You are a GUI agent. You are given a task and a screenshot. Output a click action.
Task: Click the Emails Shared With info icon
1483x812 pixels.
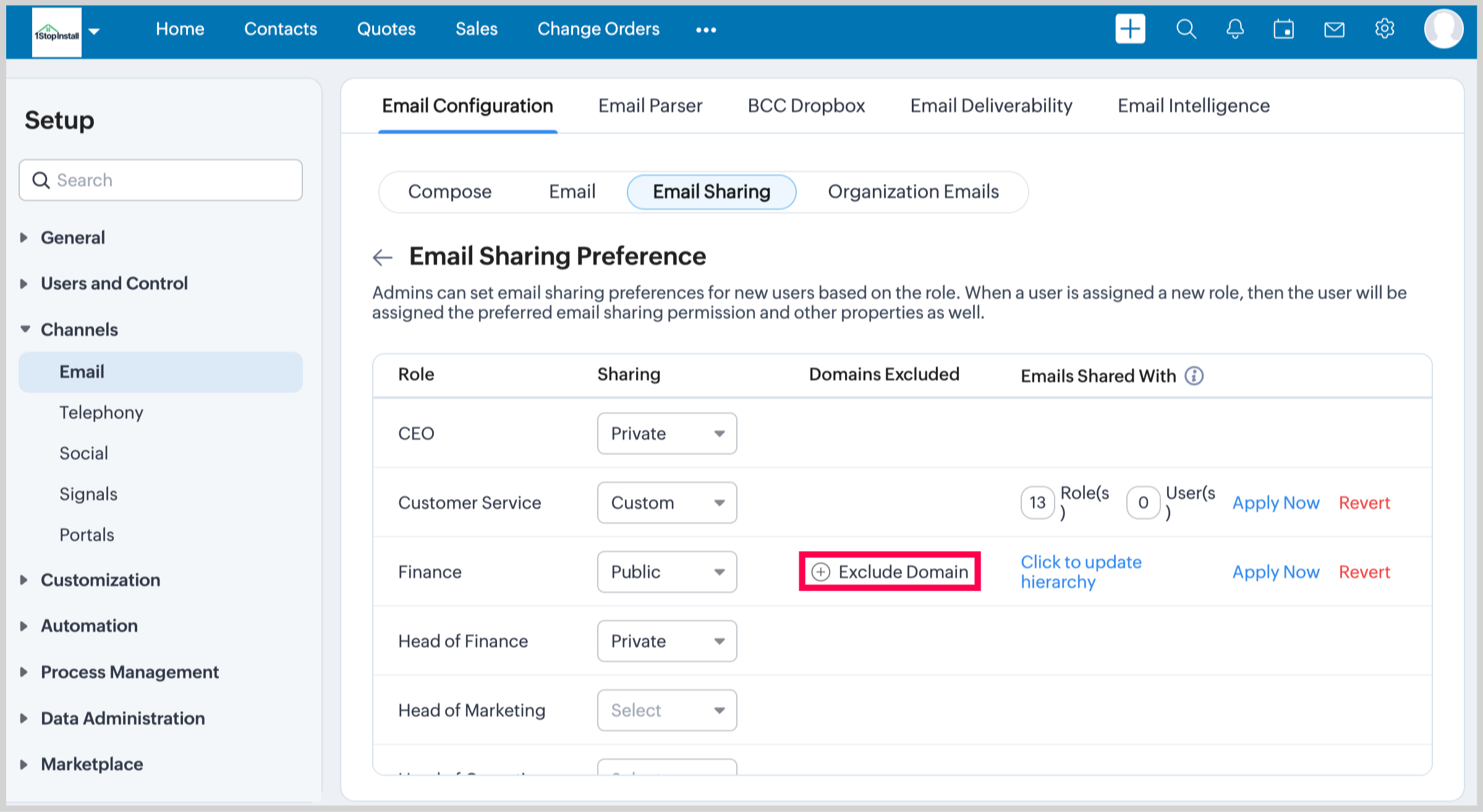[1194, 376]
